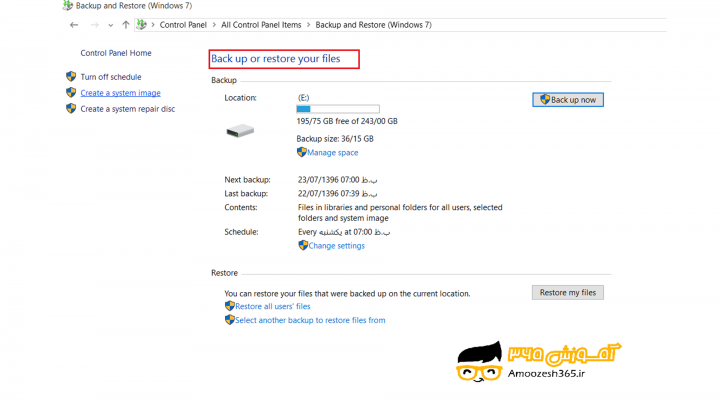Click the shield icon beside Create a system image
Image resolution: width=720 pixels, height=400 pixels.
[71, 92]
